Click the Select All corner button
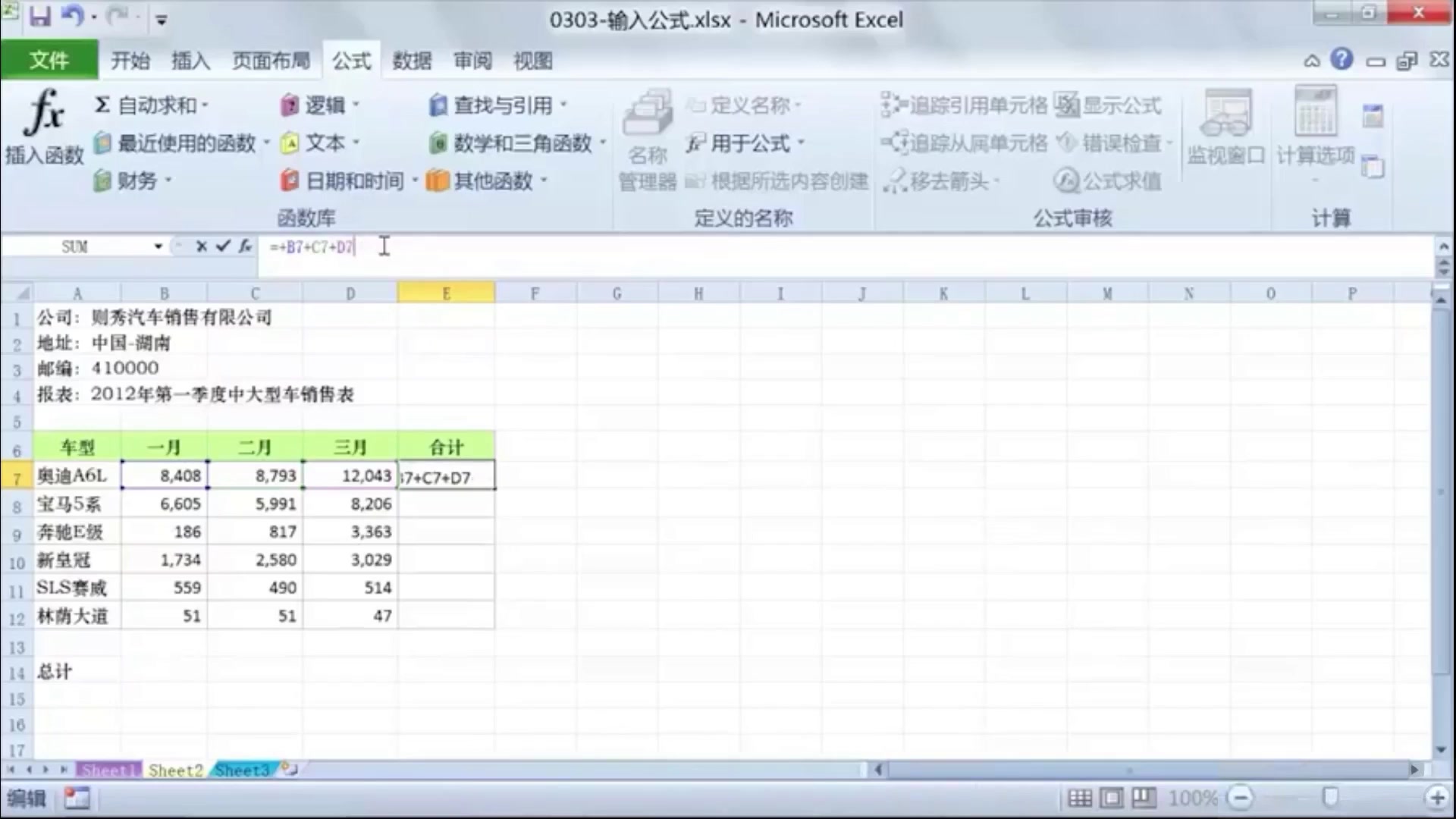Screen dimensions: 1456x819 (17, 293)
